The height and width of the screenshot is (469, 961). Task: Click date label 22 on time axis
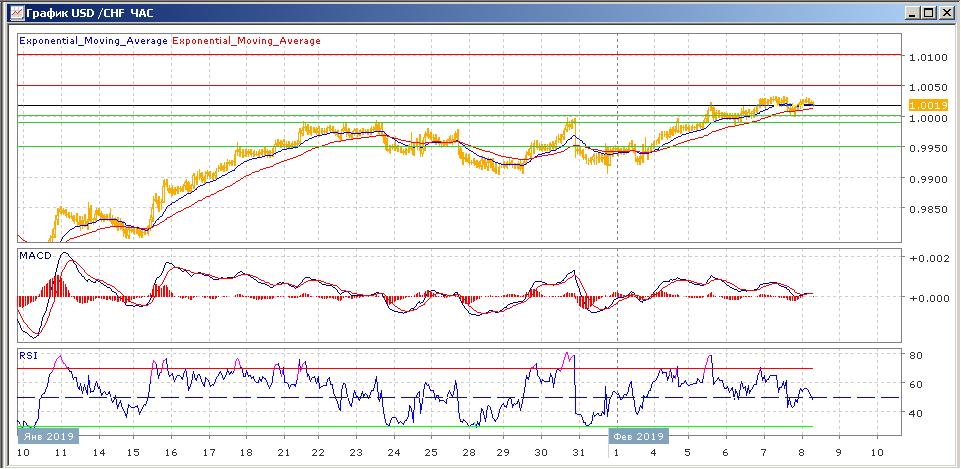[x=317, y=452]
